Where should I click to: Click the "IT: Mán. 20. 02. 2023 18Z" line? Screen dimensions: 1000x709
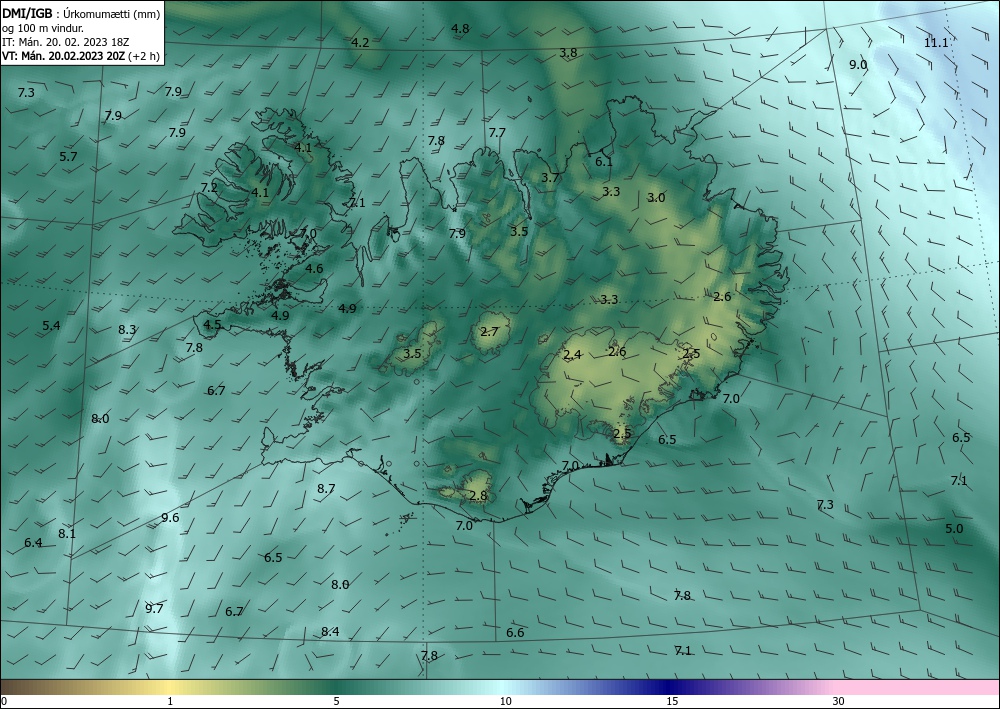(x=66, y=42)
